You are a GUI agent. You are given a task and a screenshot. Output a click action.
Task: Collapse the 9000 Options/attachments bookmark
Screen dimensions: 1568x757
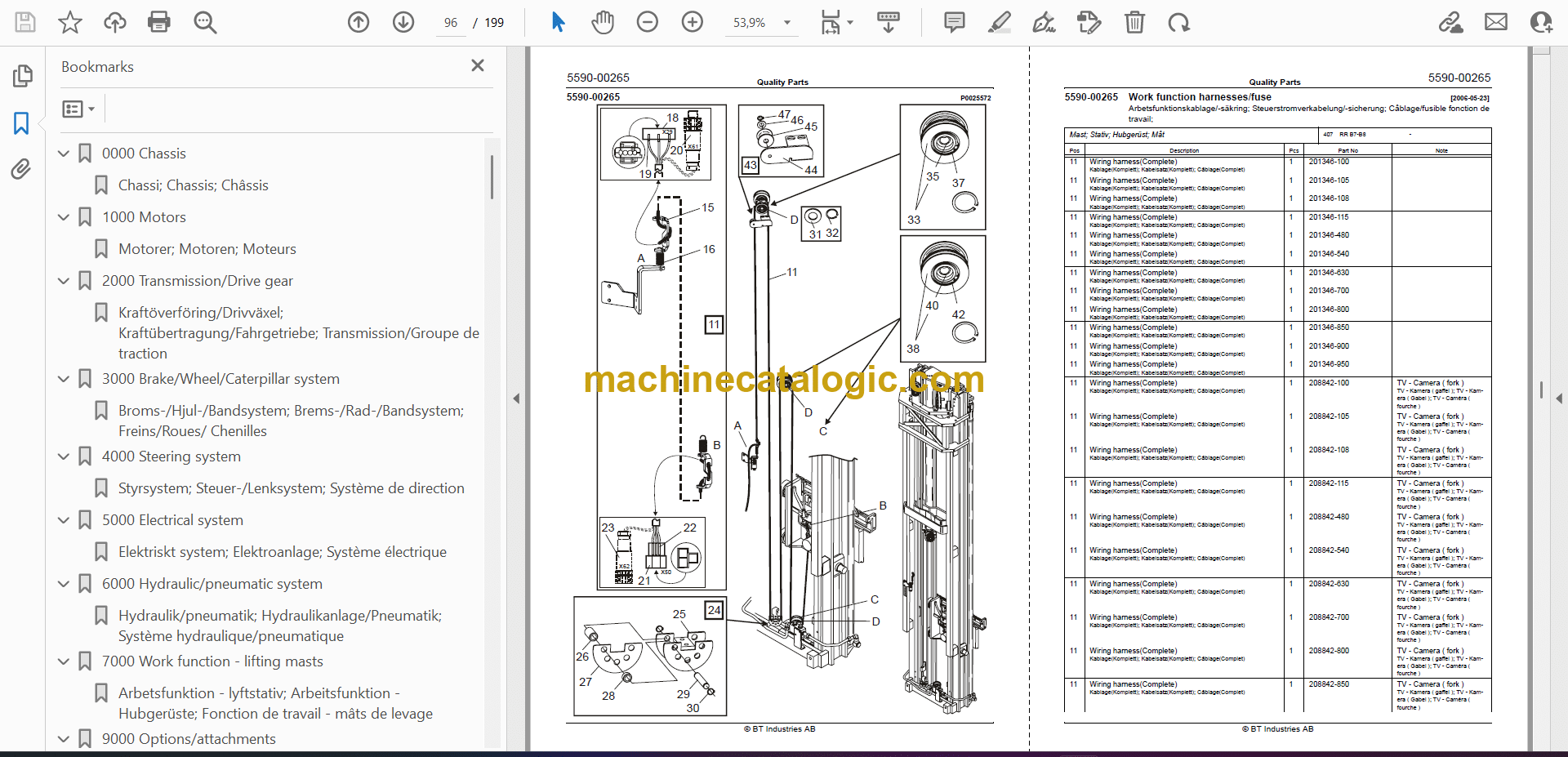pyautogui.click(x=64, y=738)
